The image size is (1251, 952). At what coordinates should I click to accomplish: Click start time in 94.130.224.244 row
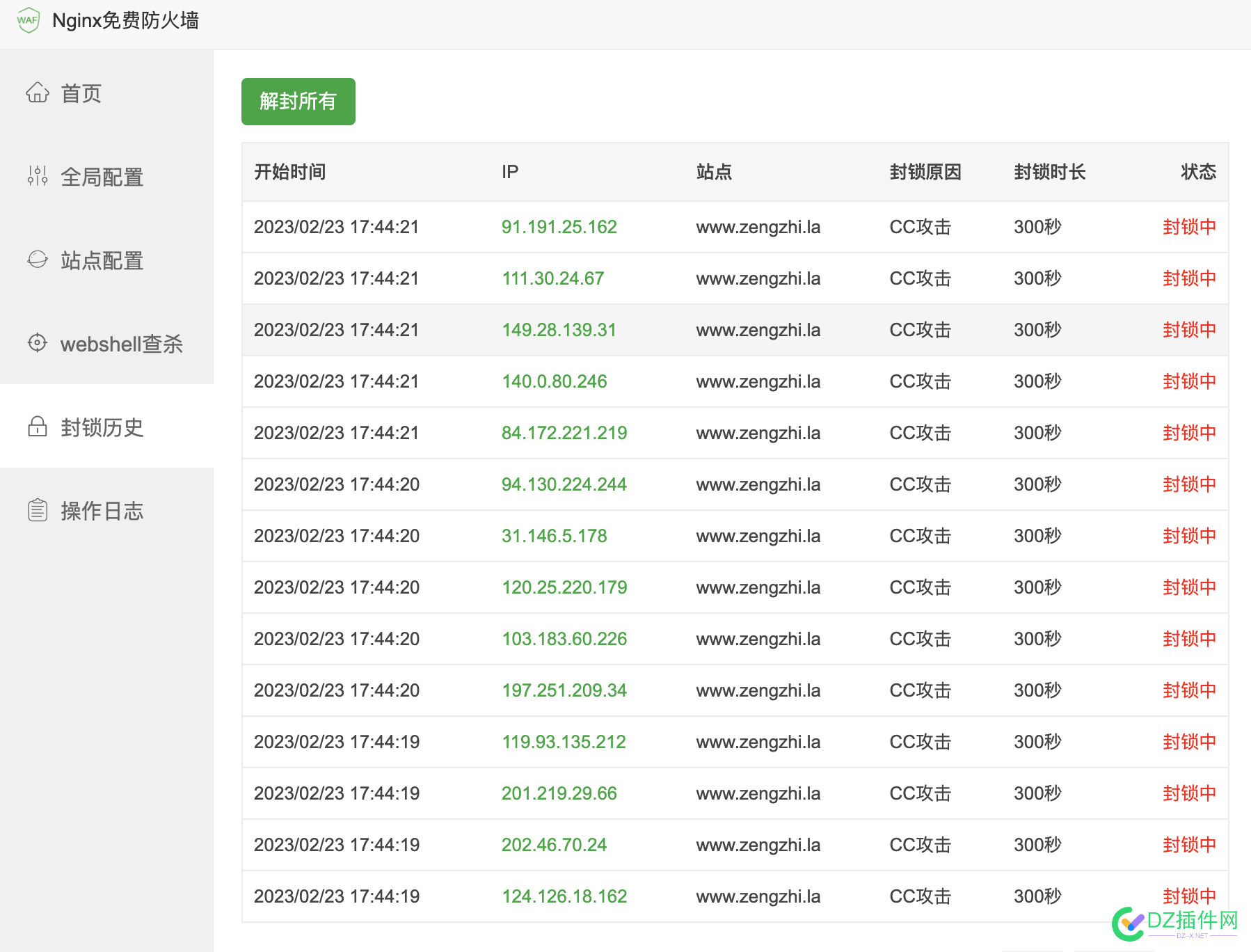pos(337,484)
